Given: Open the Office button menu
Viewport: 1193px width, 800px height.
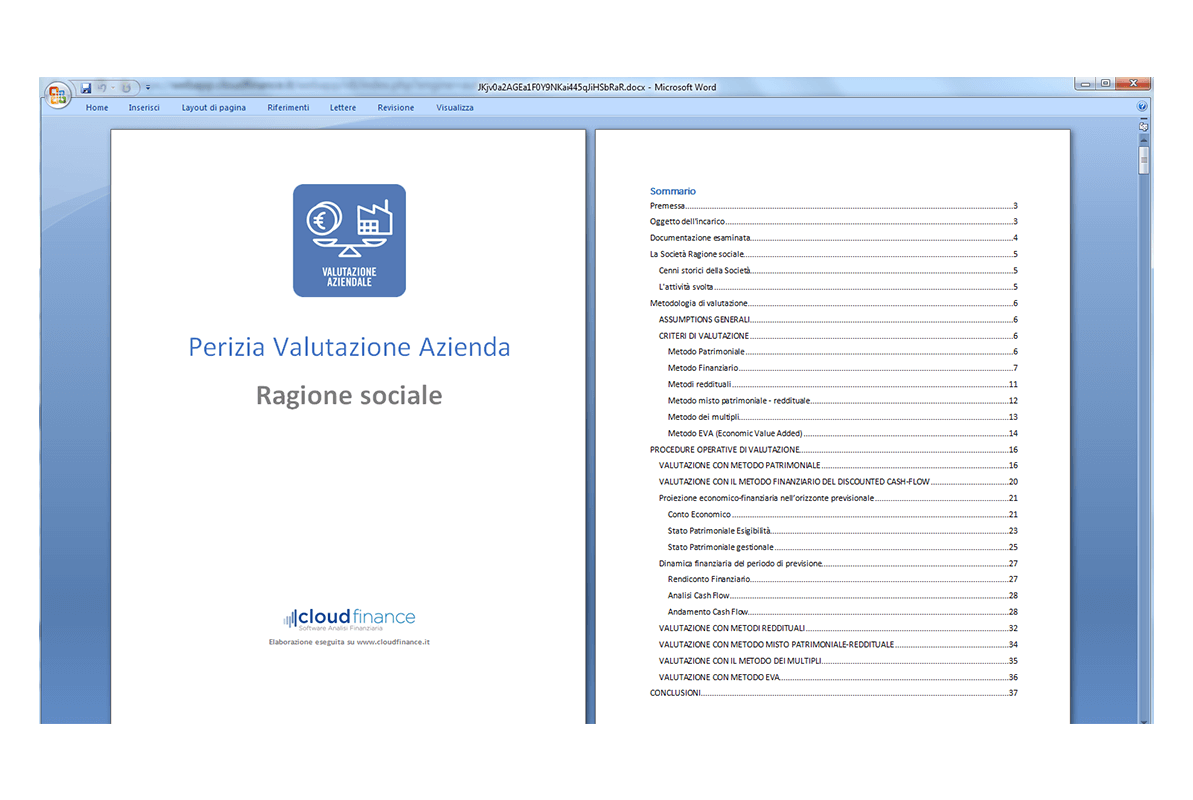Looking at the screenshot, I should [x=57, y=94].
